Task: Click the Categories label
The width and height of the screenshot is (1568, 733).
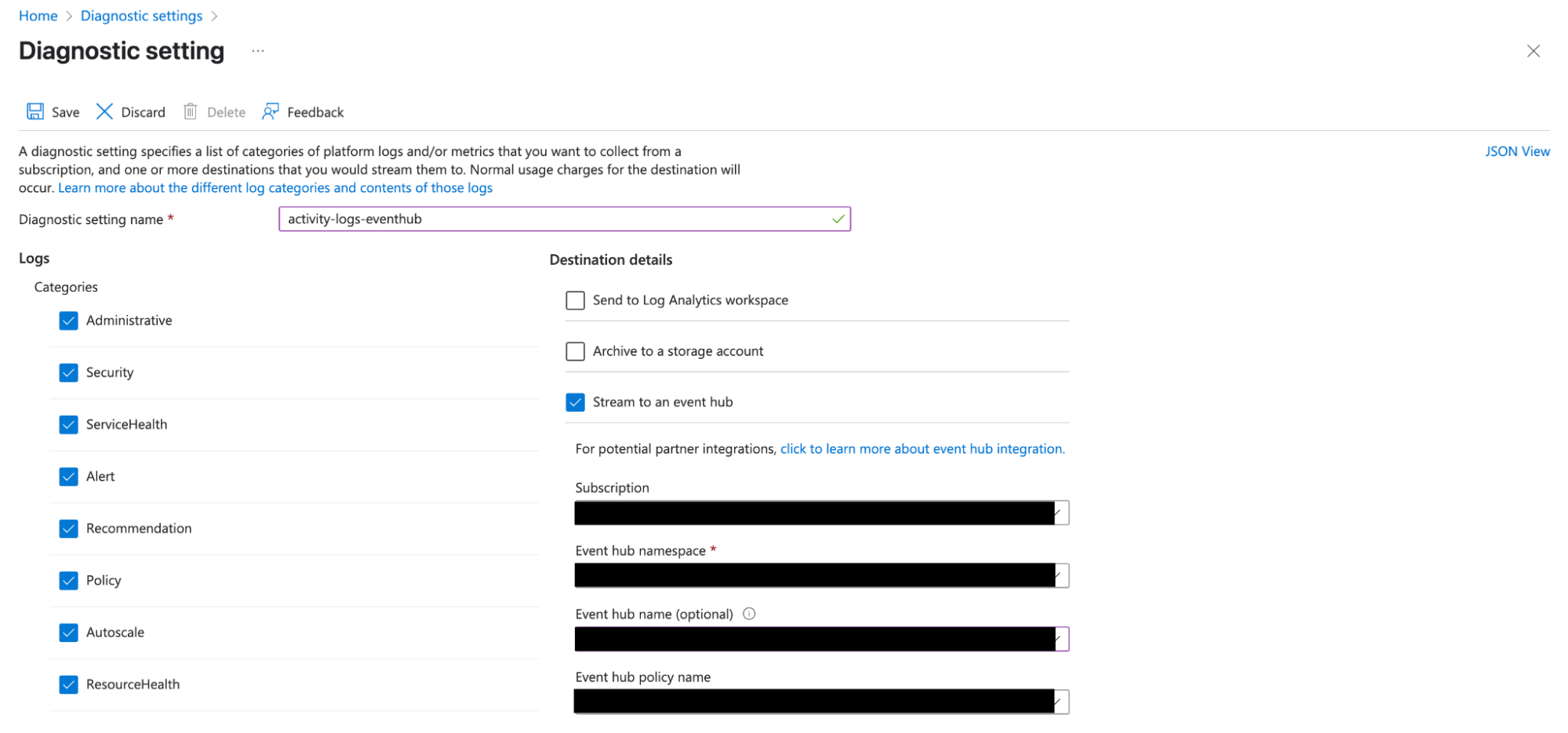Action: click(66, 287)
